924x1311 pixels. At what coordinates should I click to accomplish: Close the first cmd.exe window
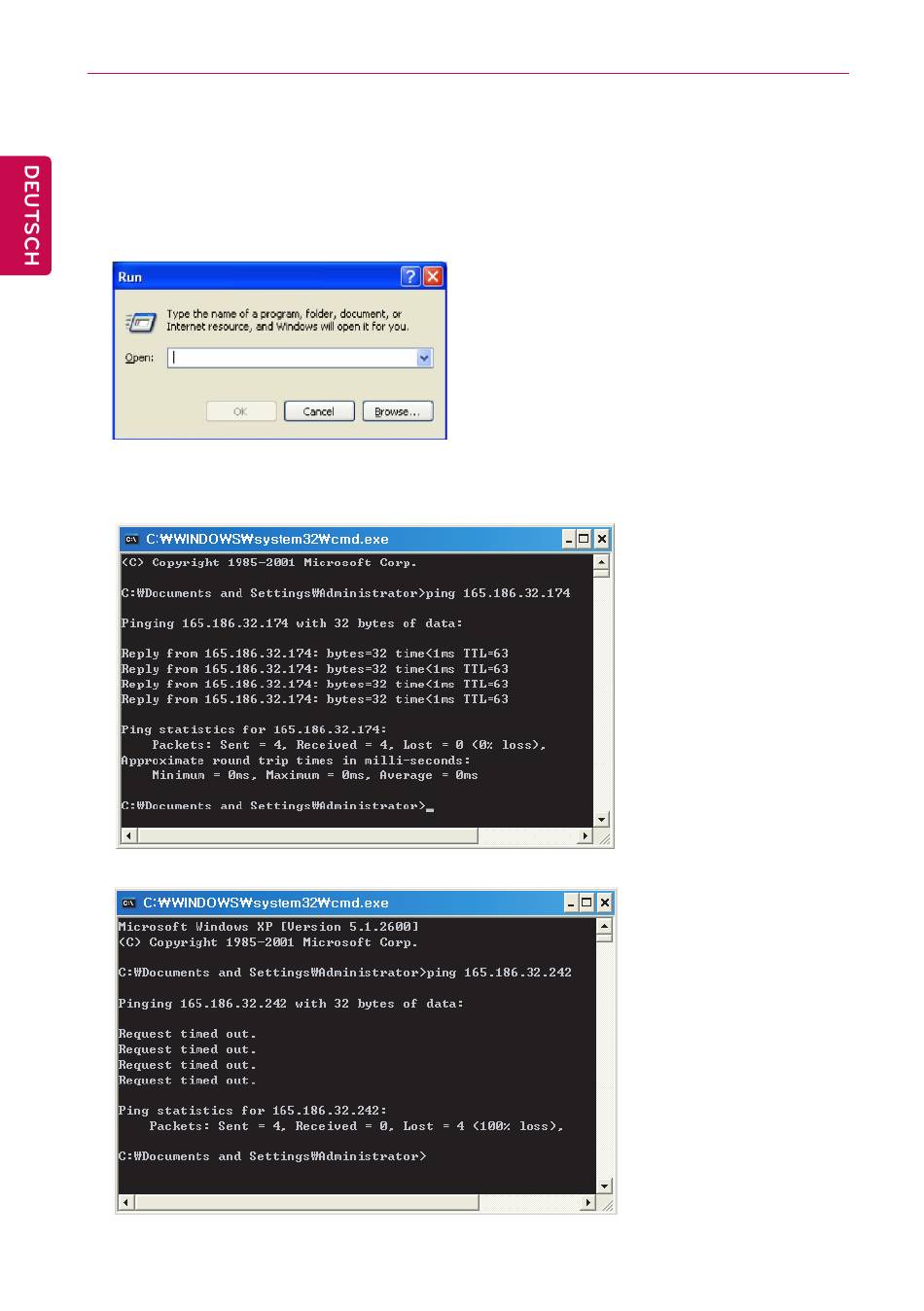(x=602, y=539)
